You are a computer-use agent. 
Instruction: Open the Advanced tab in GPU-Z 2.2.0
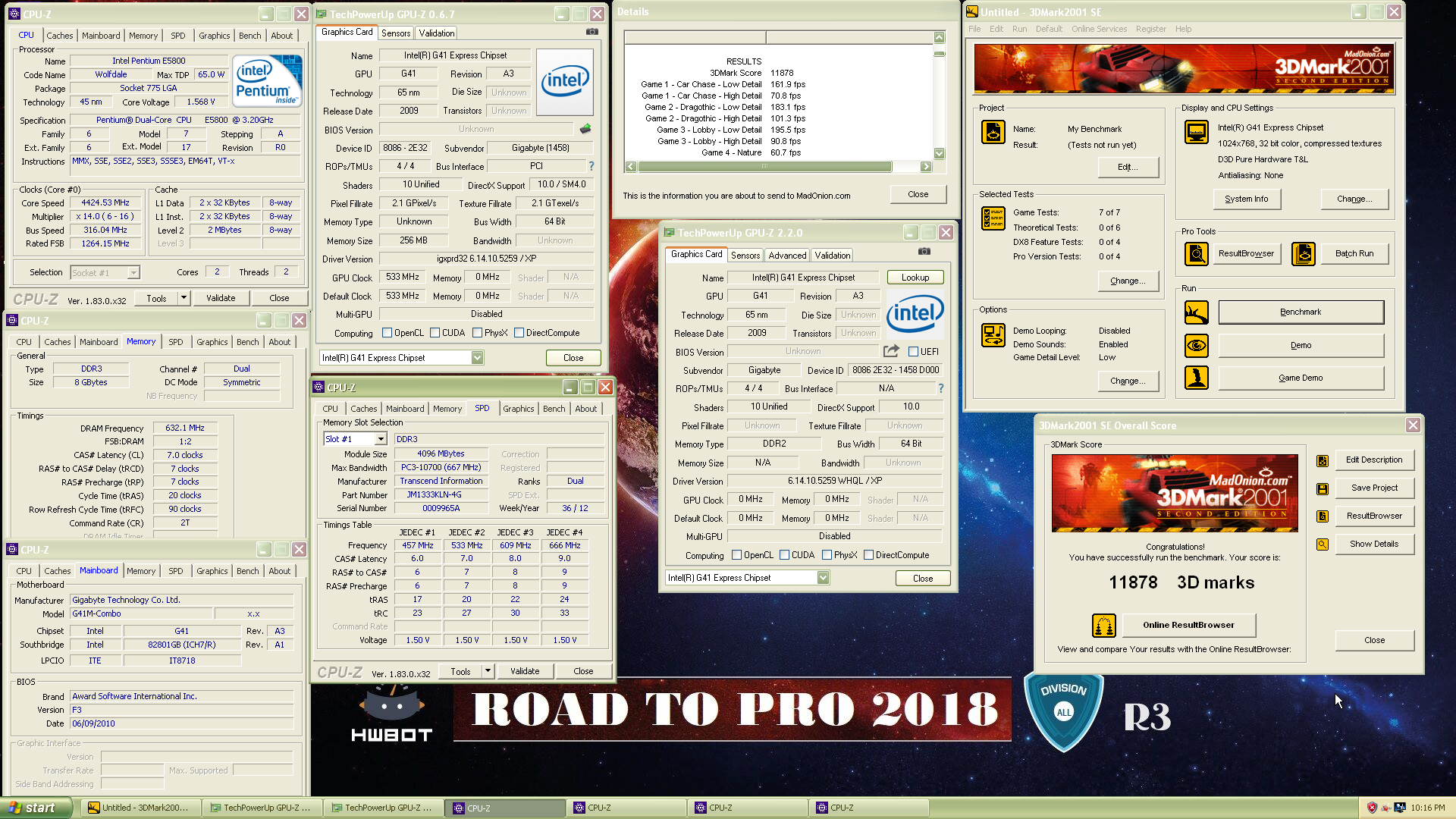787,256
